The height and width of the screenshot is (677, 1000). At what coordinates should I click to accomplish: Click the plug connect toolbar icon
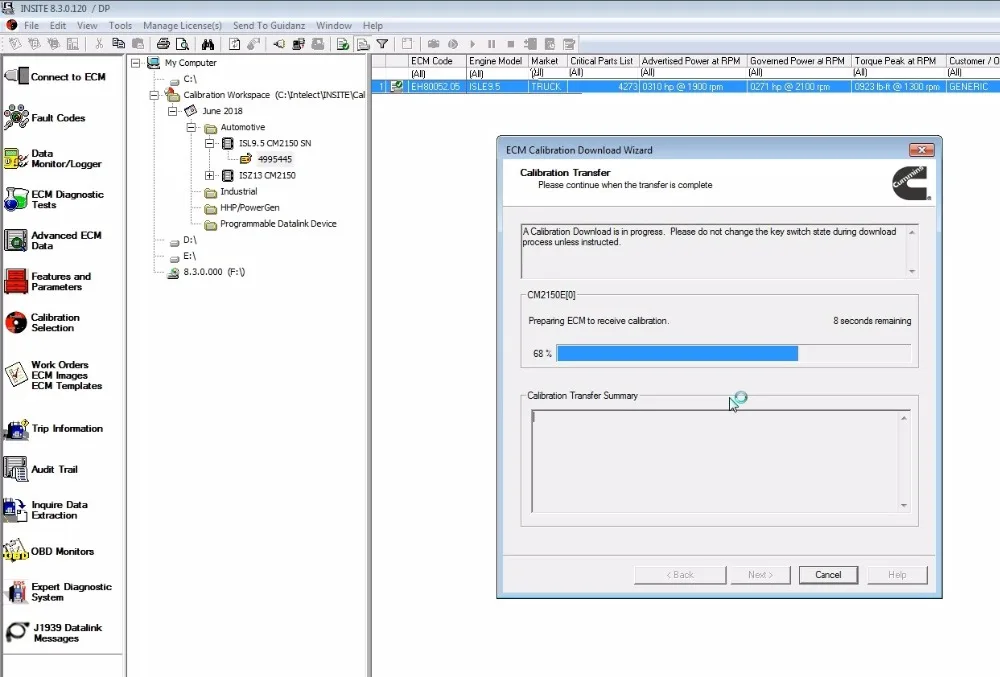click(x=279, y=44)
